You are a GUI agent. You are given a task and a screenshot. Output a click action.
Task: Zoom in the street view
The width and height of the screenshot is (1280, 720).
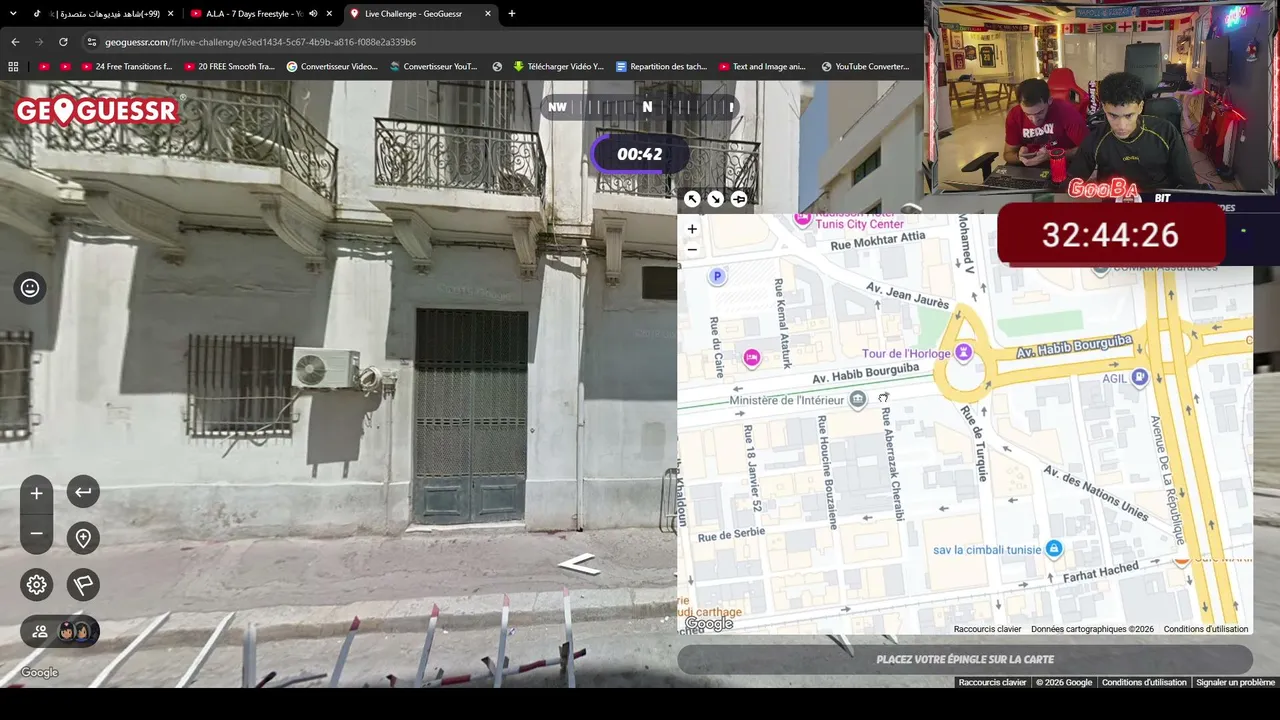point(36,493)
